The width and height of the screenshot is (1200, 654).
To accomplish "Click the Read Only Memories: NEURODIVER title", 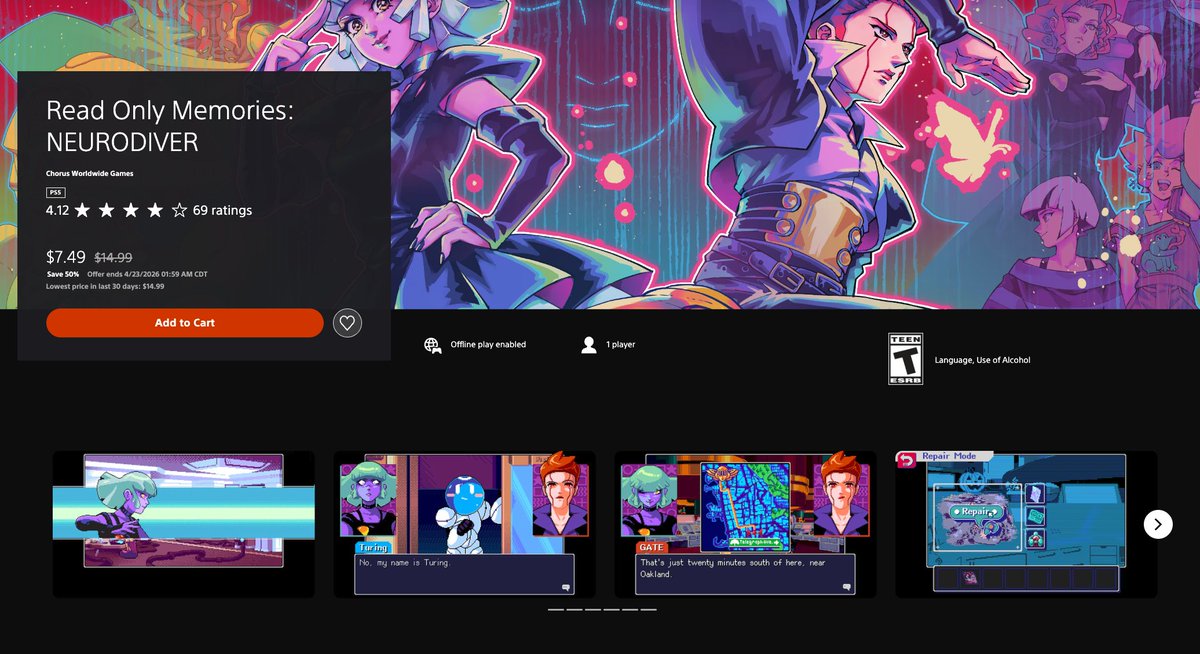I will [170, 128].
